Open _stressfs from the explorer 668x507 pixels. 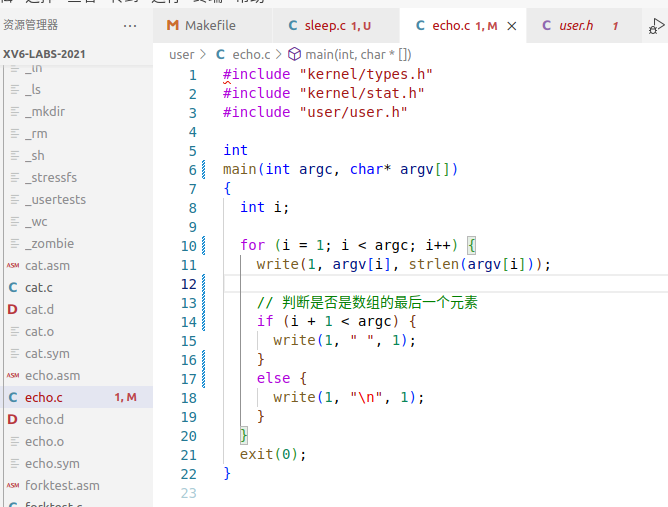51,177
